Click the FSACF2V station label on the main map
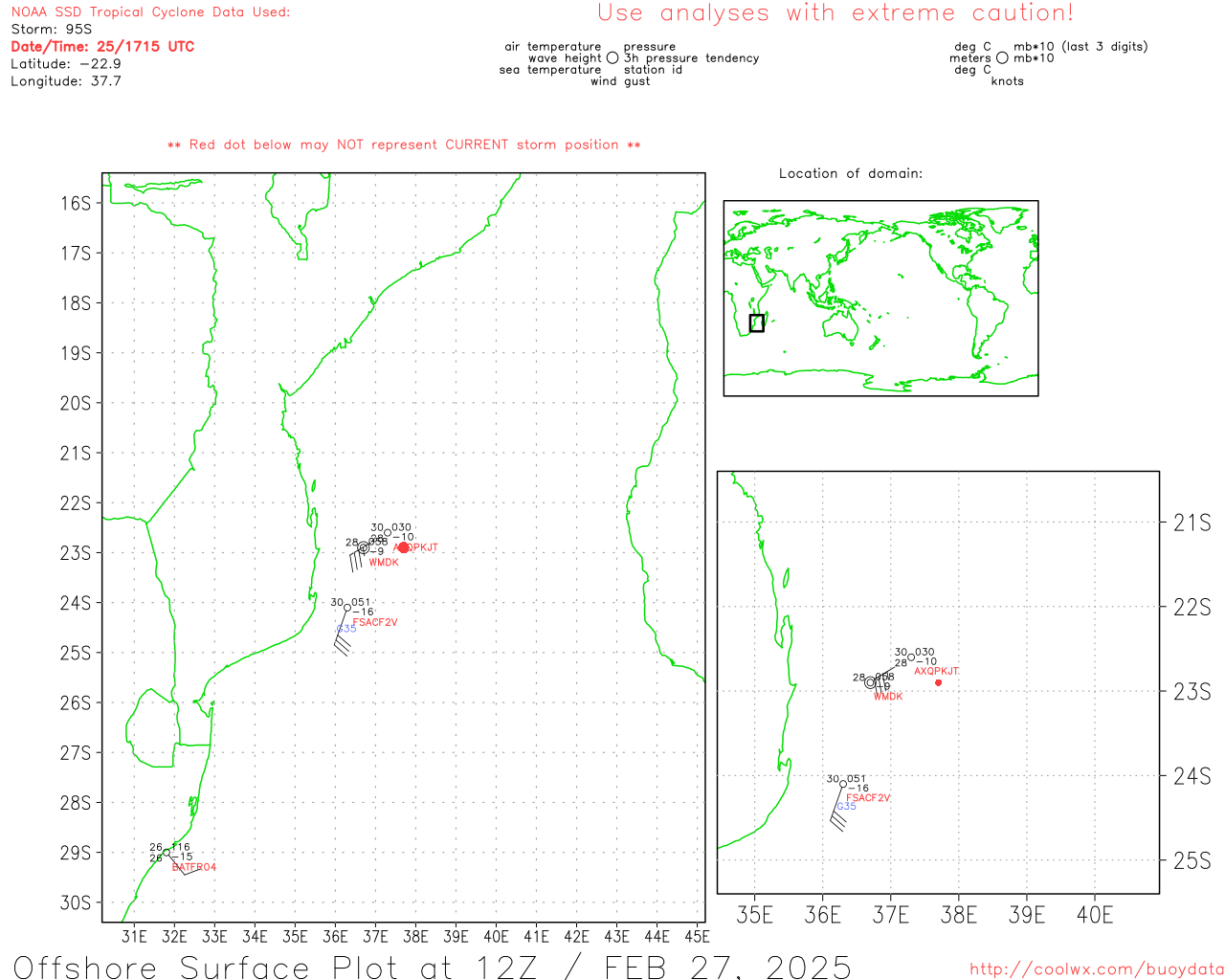The width and height of the screenshot is (1225, 980). point(375,622)
